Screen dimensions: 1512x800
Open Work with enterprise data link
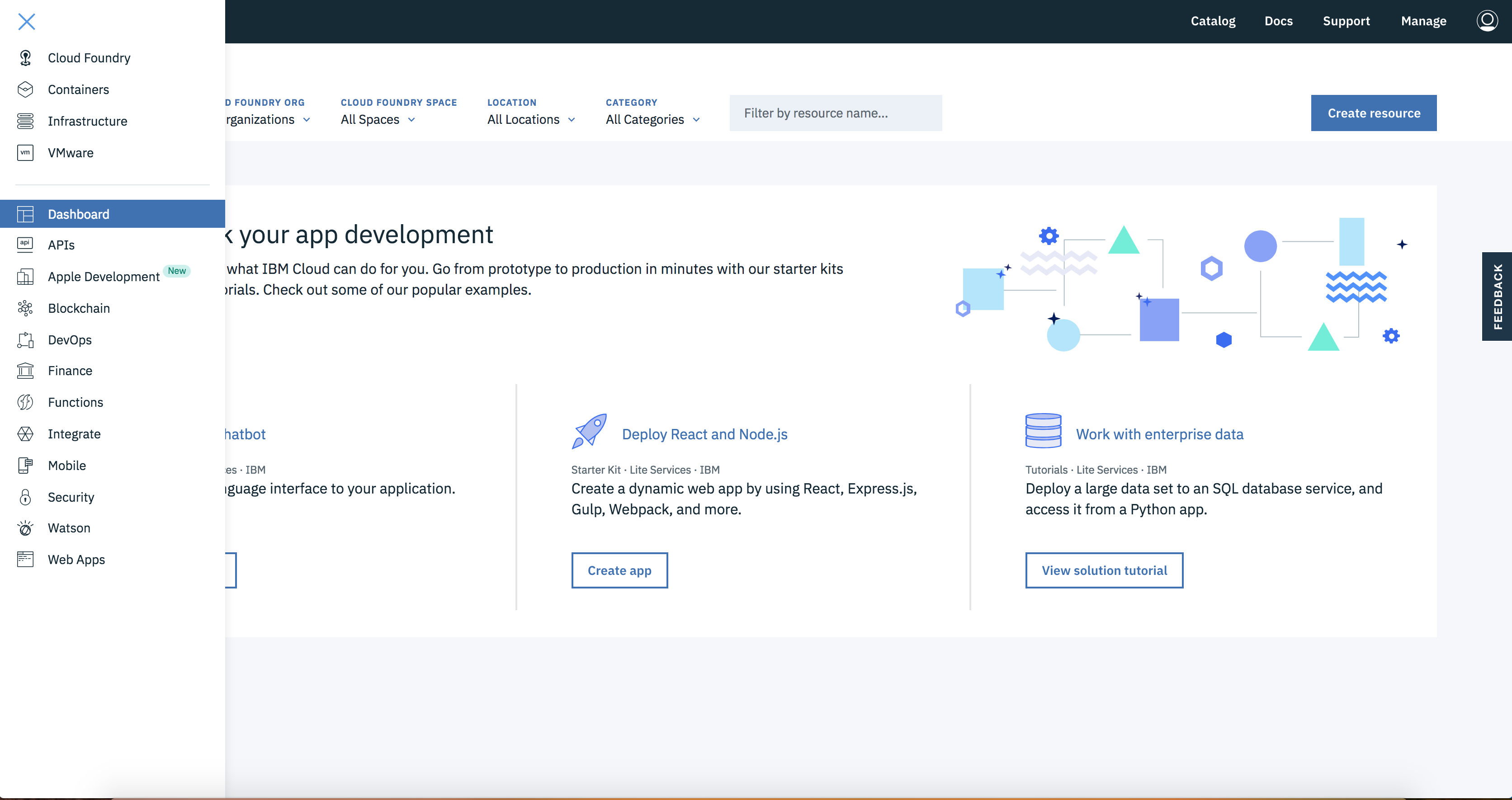tap(1159, 434)
